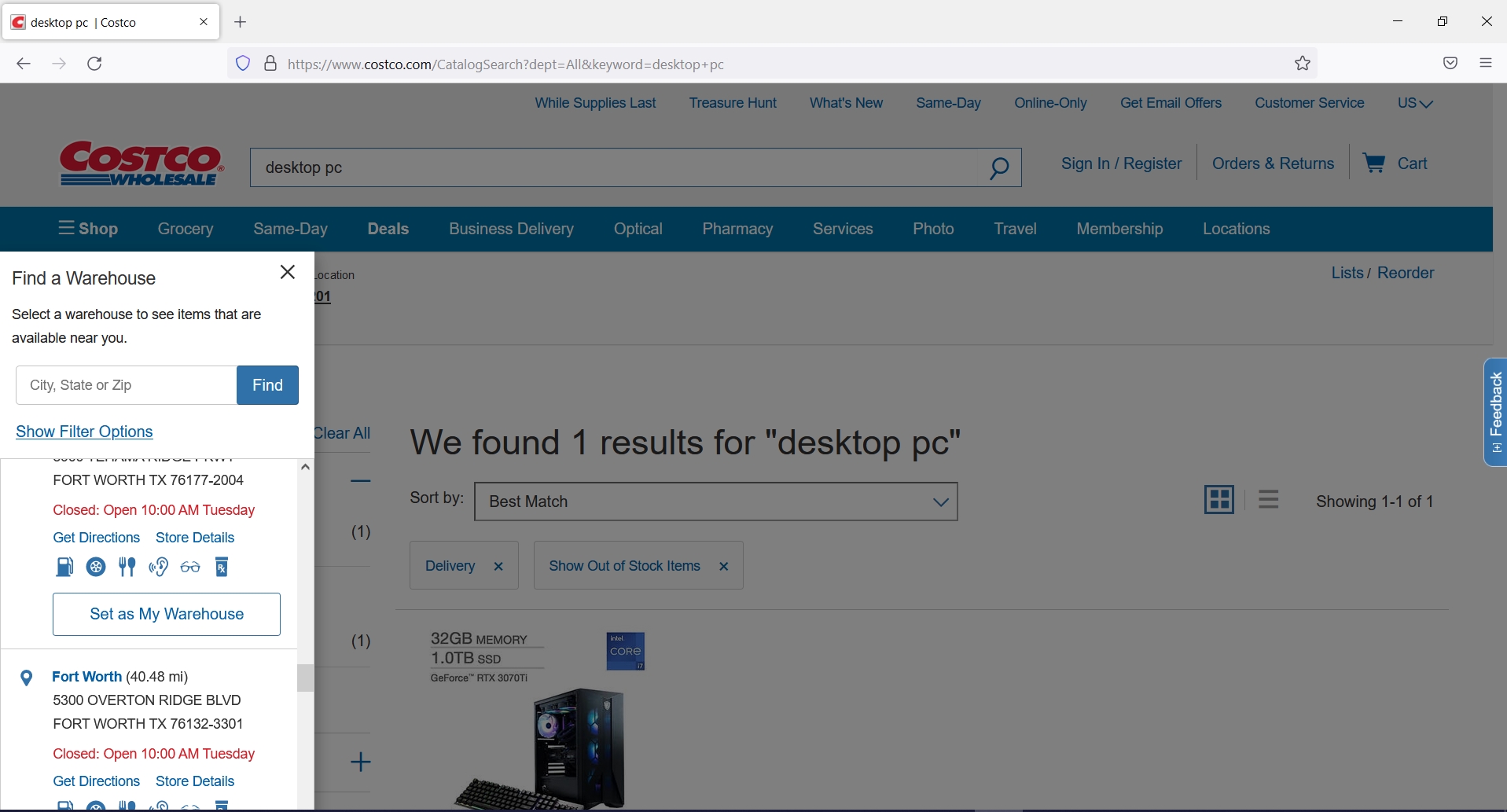Open Fort Worth Store Details link
This screenshot has width=1507, height=812.
194,781
